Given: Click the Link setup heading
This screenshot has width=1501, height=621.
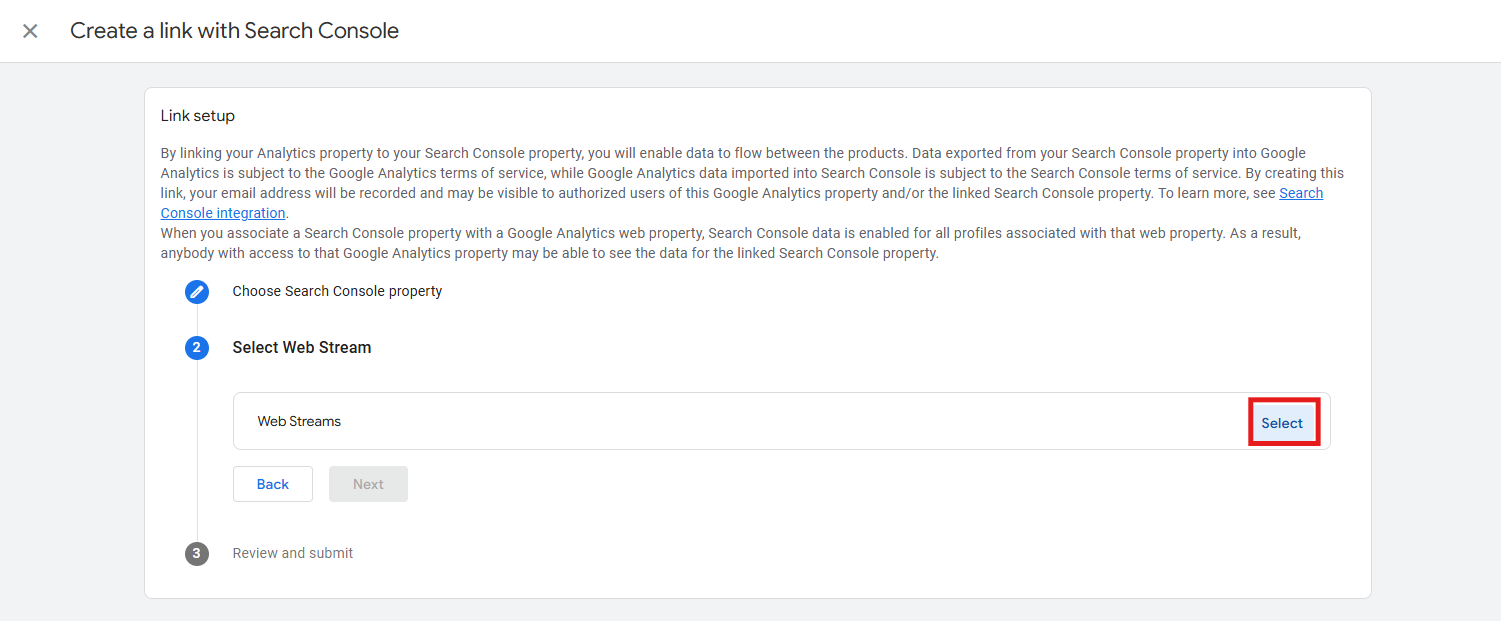Looking at the screenshot, I should (198, 116).
